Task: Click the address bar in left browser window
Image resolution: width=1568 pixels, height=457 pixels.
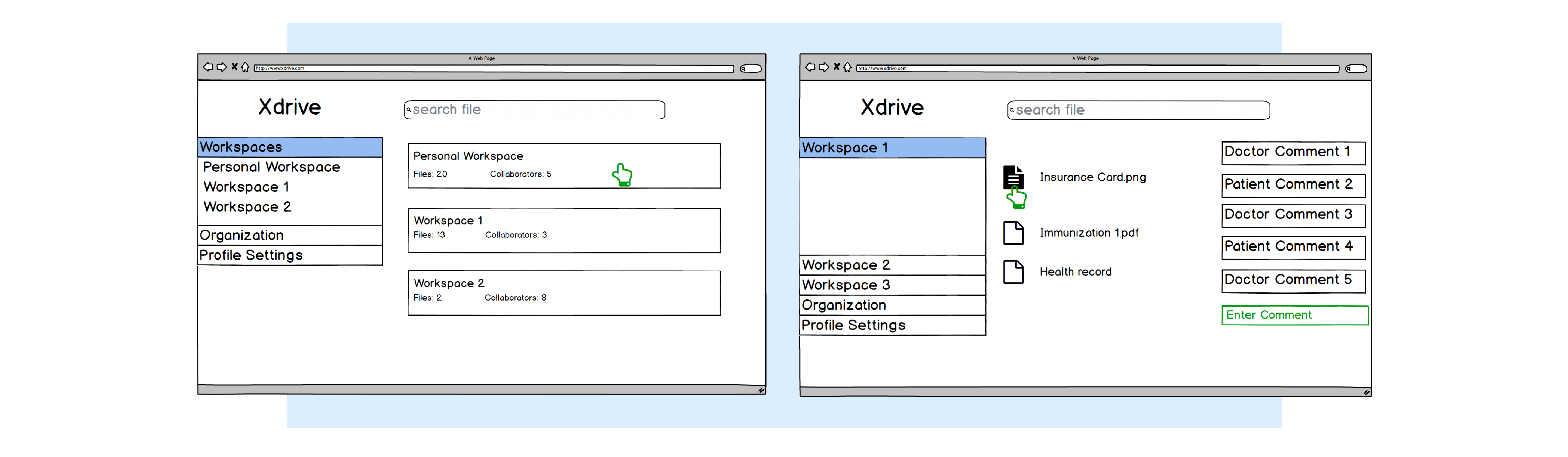Action: (494, 69)
